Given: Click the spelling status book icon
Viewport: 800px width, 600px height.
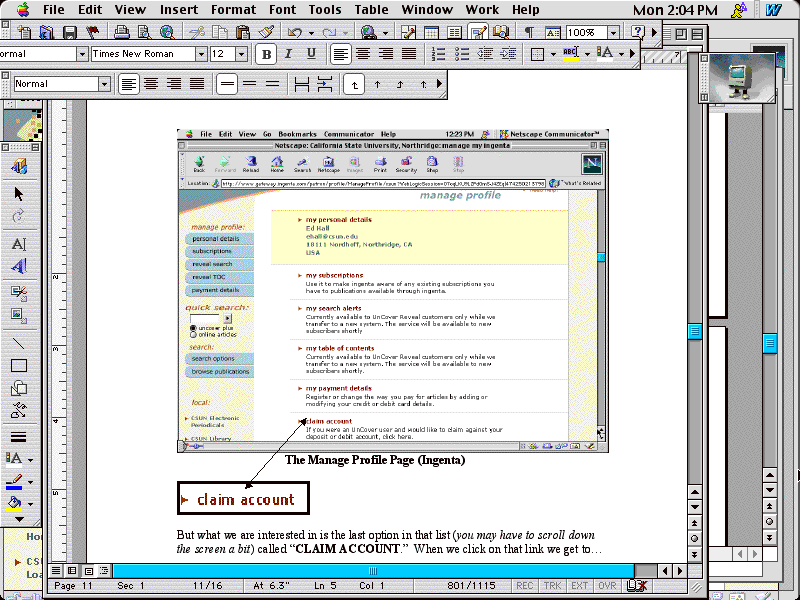Looking at the screenshot, I should coord(637,586).
